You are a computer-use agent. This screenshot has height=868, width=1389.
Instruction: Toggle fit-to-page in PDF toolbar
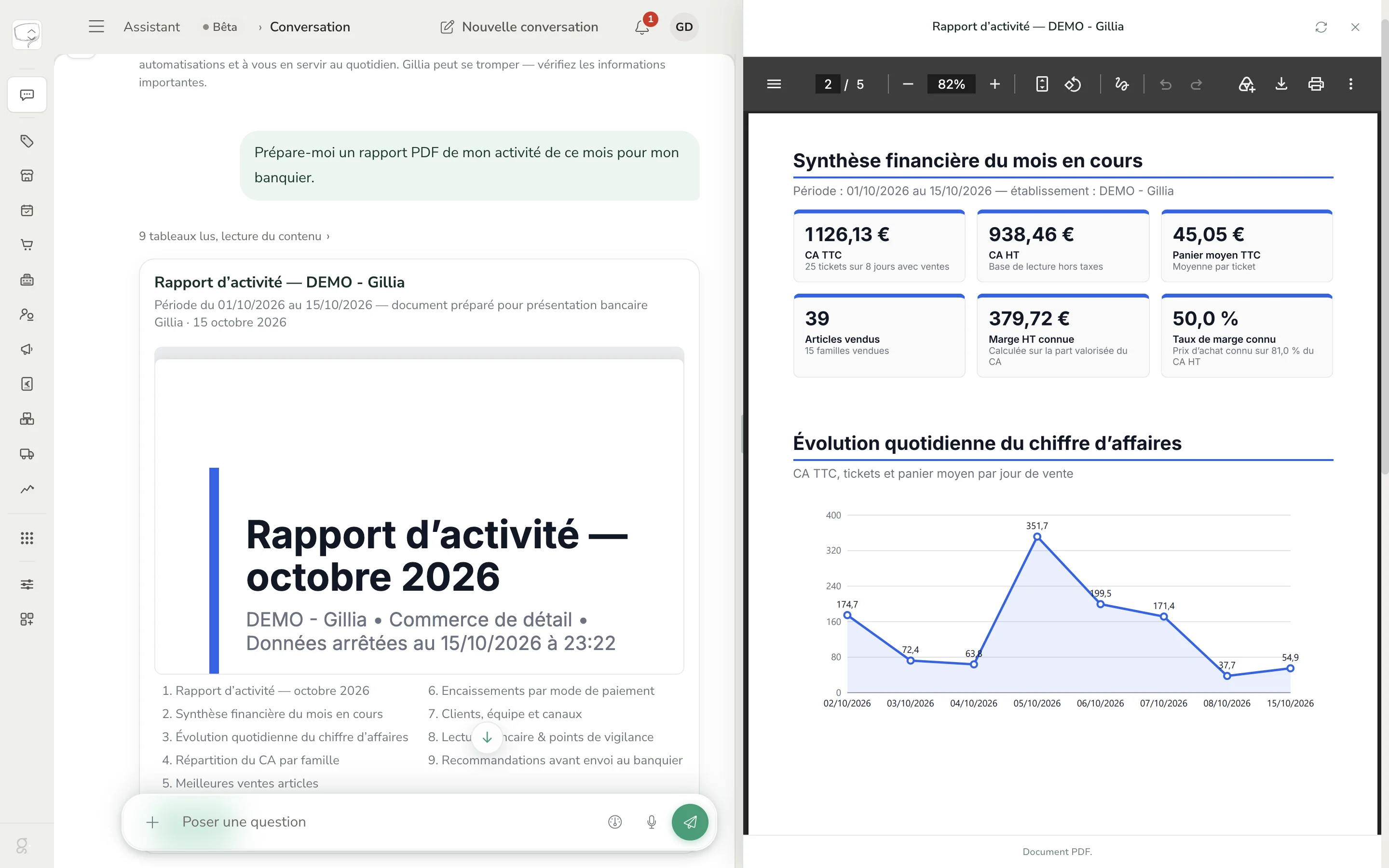[1042, 84]
